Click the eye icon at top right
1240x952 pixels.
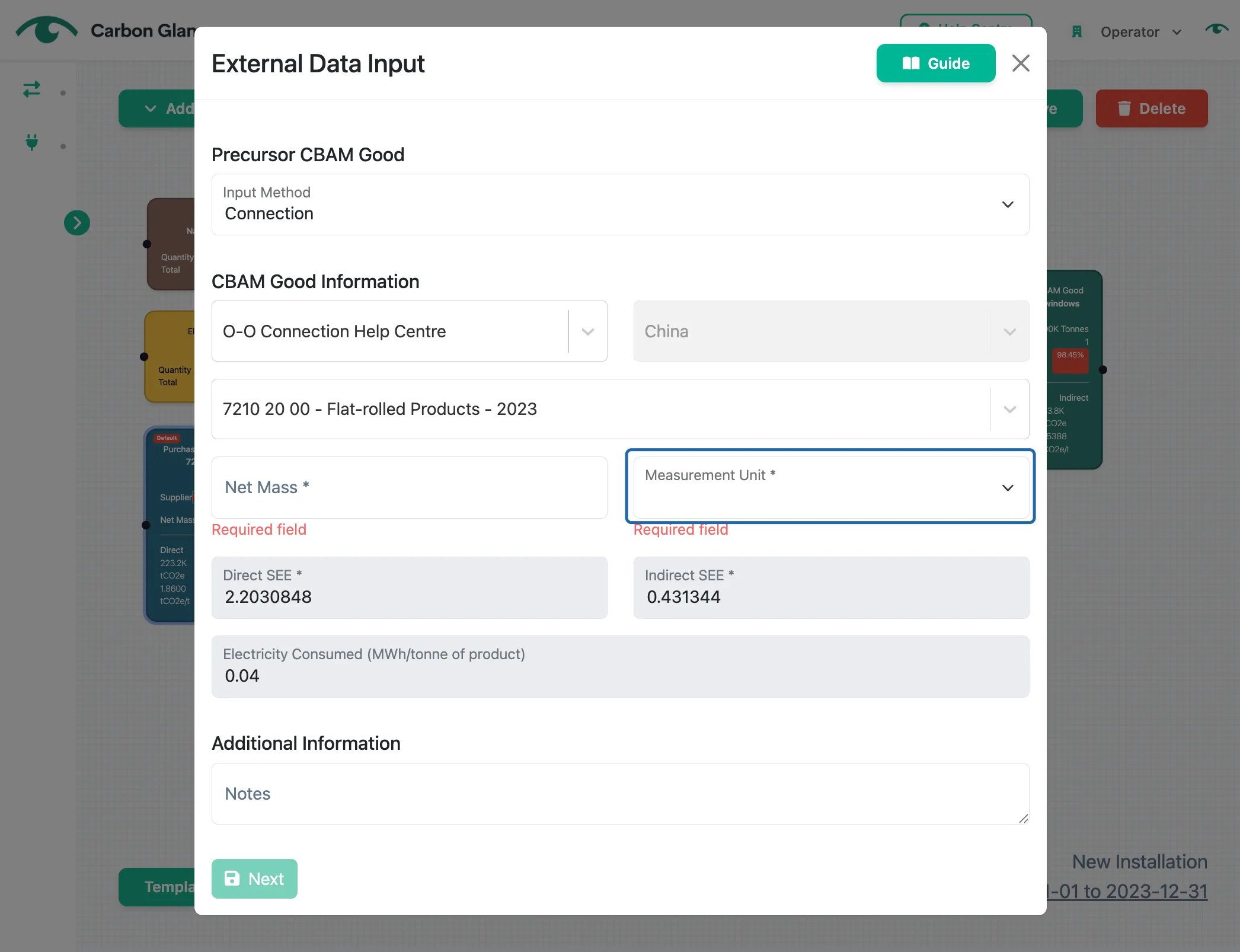pyautogui.click(x=1216, y=29)
